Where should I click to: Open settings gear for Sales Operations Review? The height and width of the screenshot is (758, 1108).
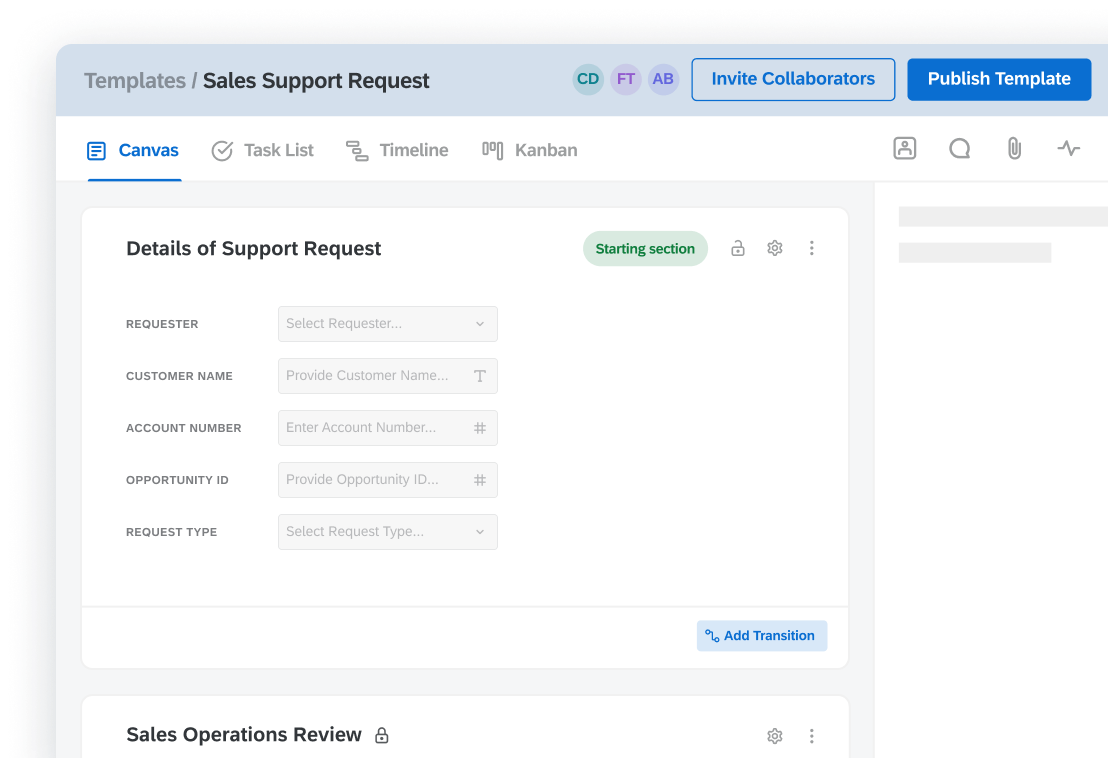(774, 736)
